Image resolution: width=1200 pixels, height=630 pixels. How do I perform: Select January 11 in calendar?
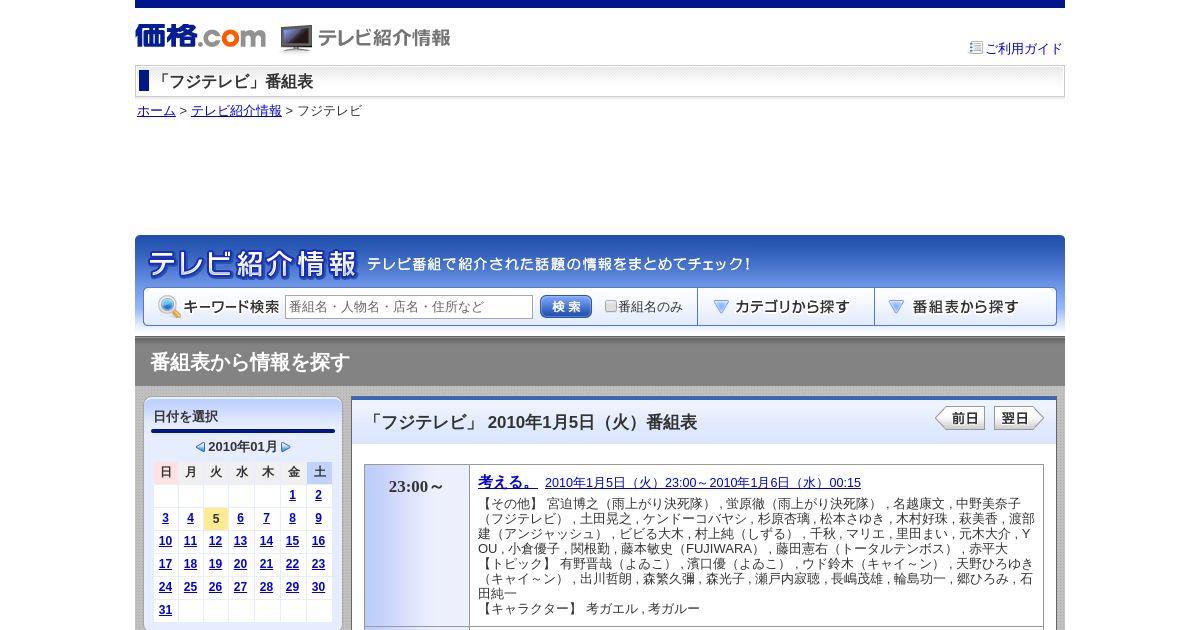pyautogui.click(x=191, y=541)
